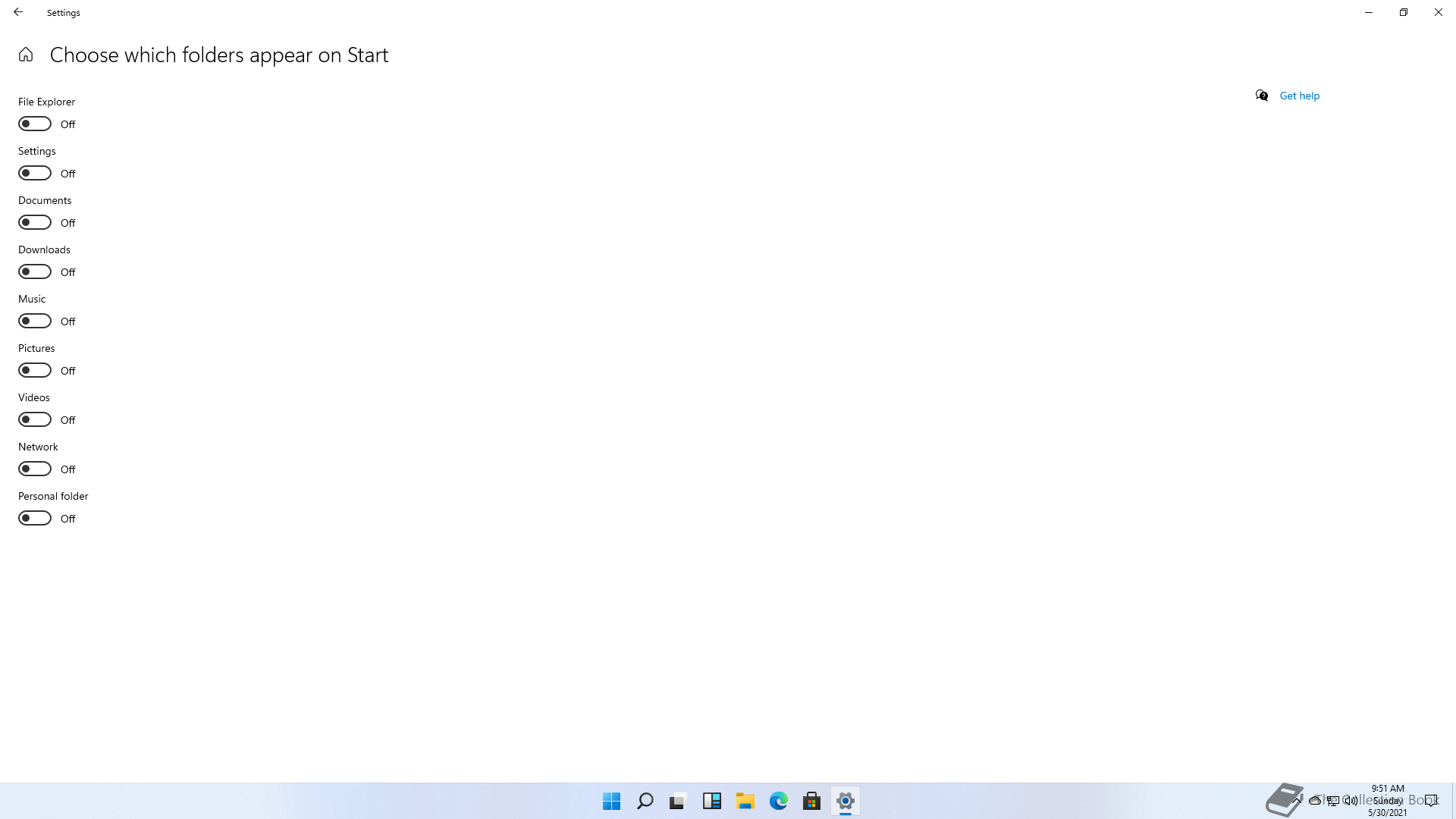This screenshot has width=1456, height=819.
Task: Click the 'Settings' window title text
Action: pyautogui.click(x=64, y=13)
